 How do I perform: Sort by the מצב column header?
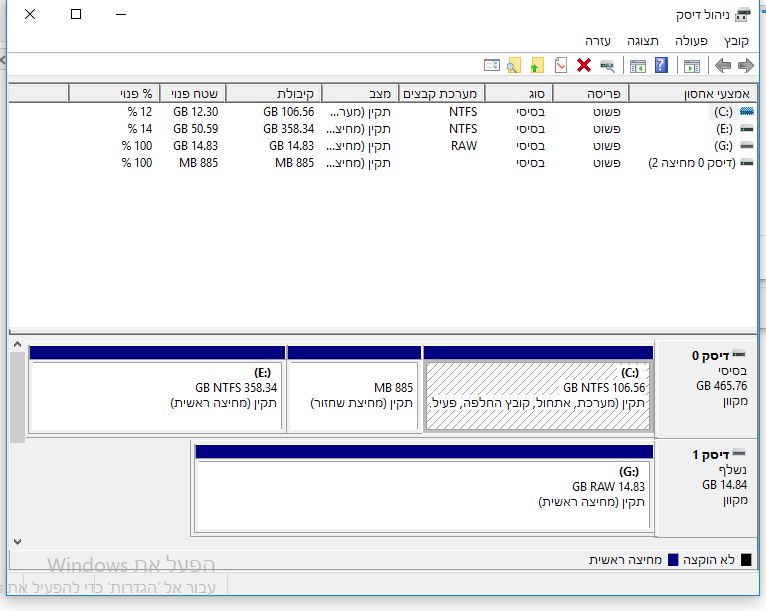360,93
